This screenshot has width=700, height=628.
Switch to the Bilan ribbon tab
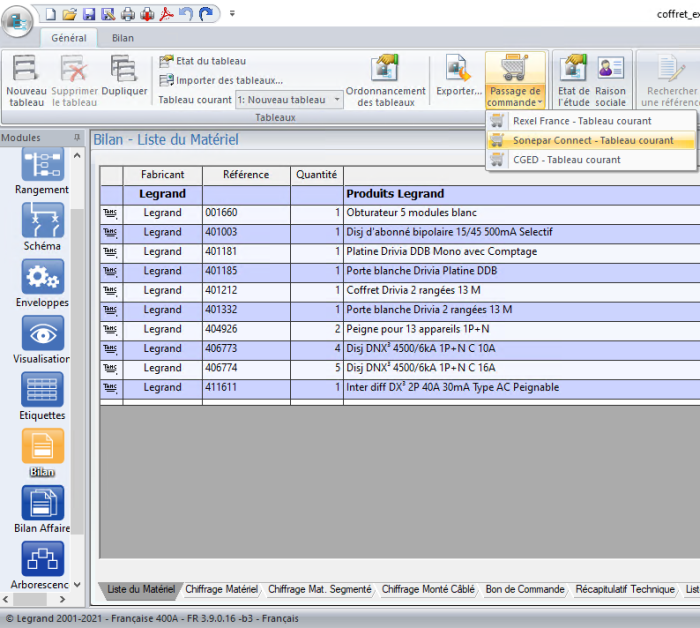123,38
